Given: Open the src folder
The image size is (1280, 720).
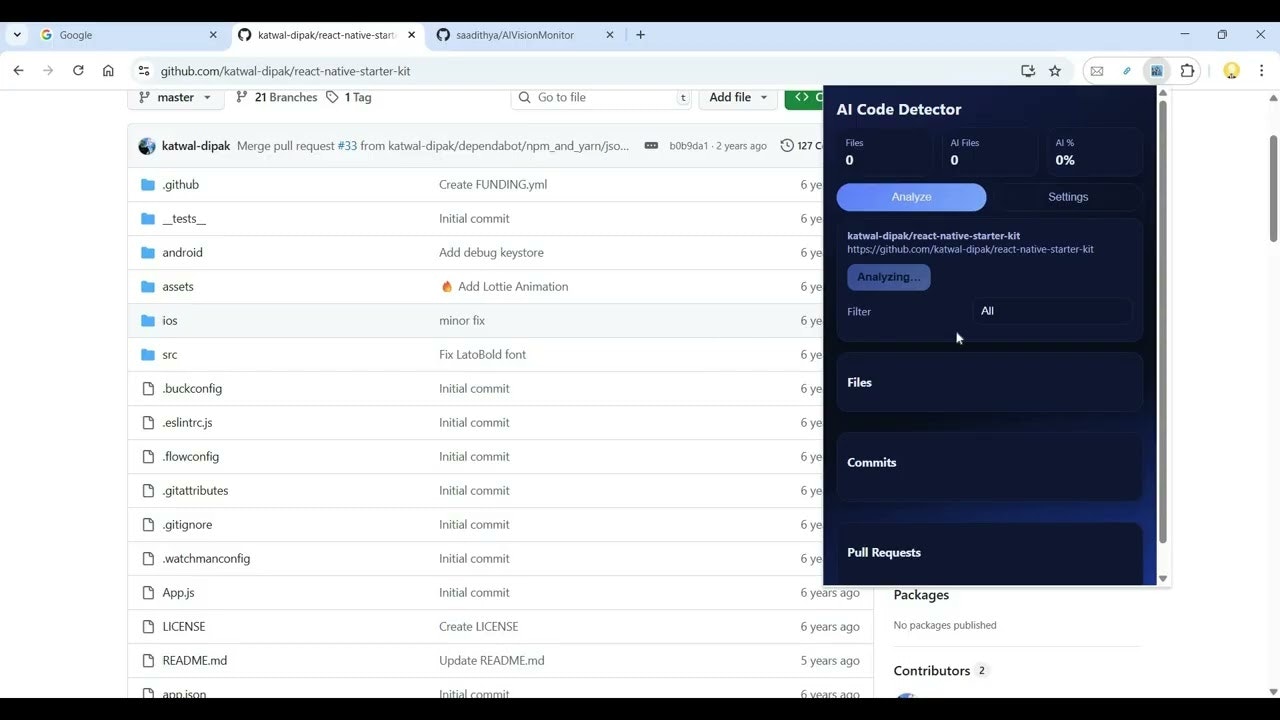Looking at the screenshot, I should click(170, 354).
